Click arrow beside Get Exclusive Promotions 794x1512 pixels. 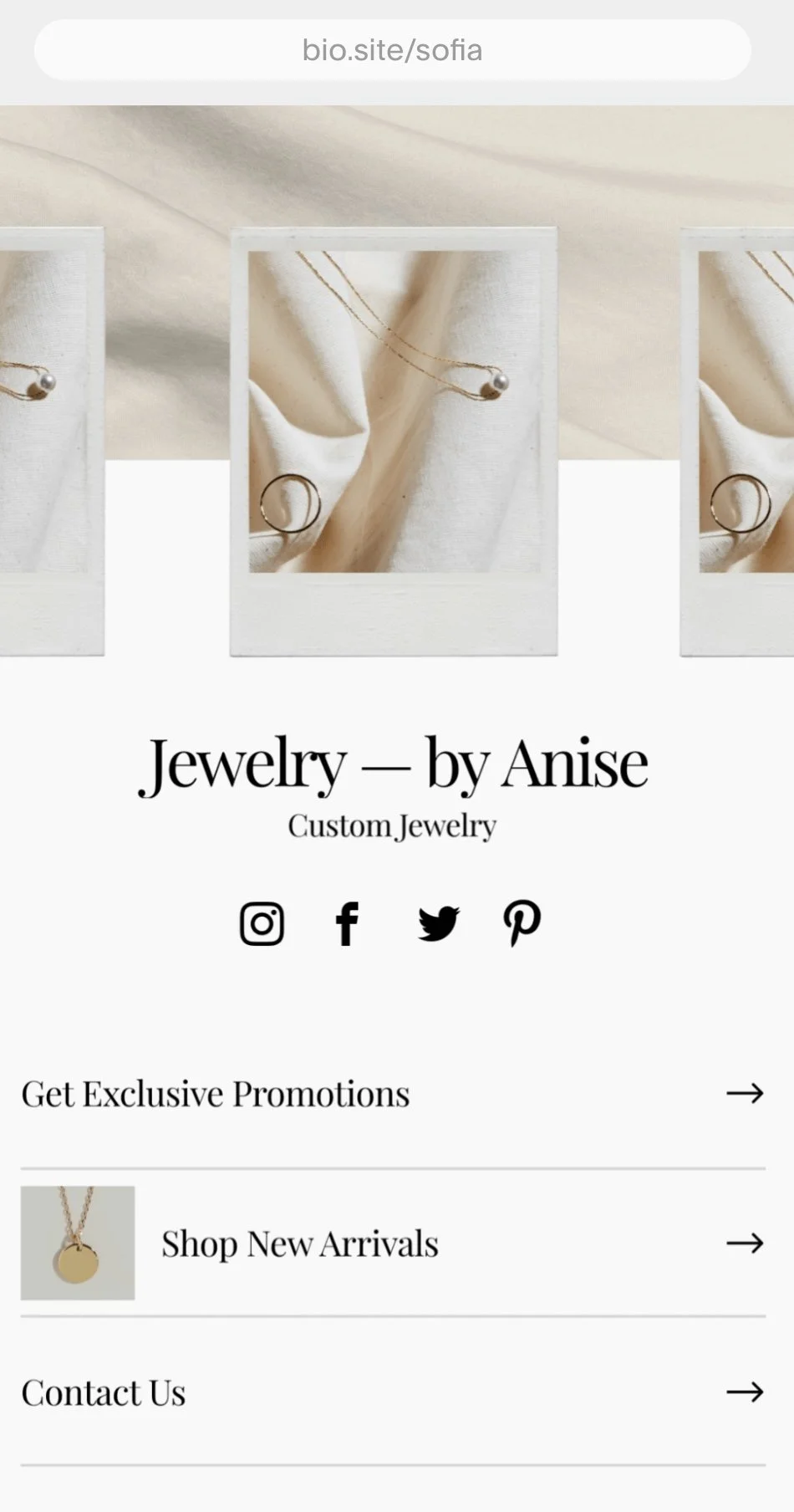pyautogui.click(x=745, y=1093)
